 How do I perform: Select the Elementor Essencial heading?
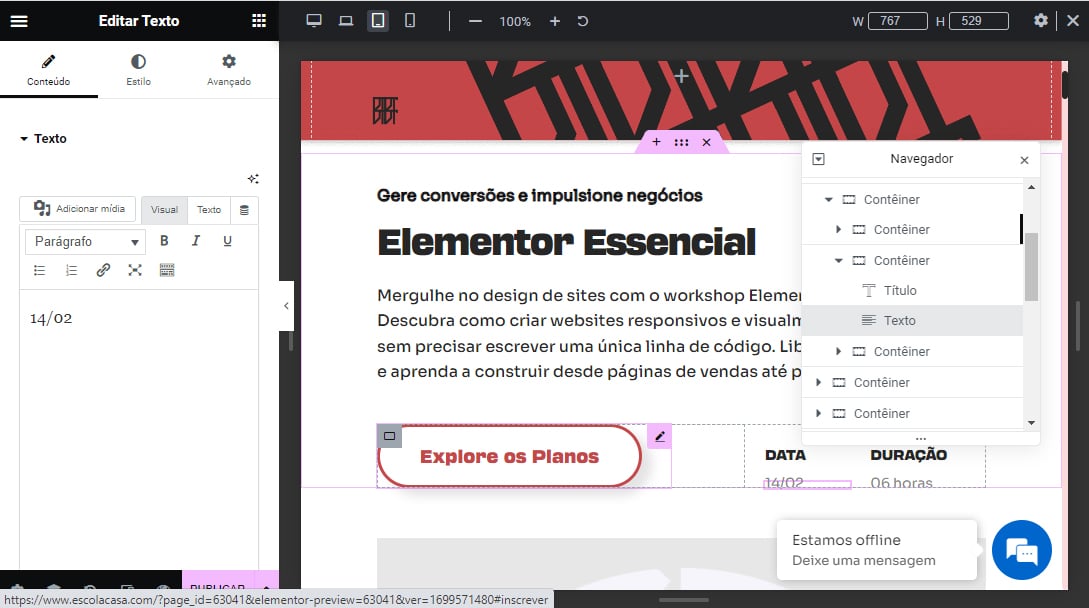[566, 242]
